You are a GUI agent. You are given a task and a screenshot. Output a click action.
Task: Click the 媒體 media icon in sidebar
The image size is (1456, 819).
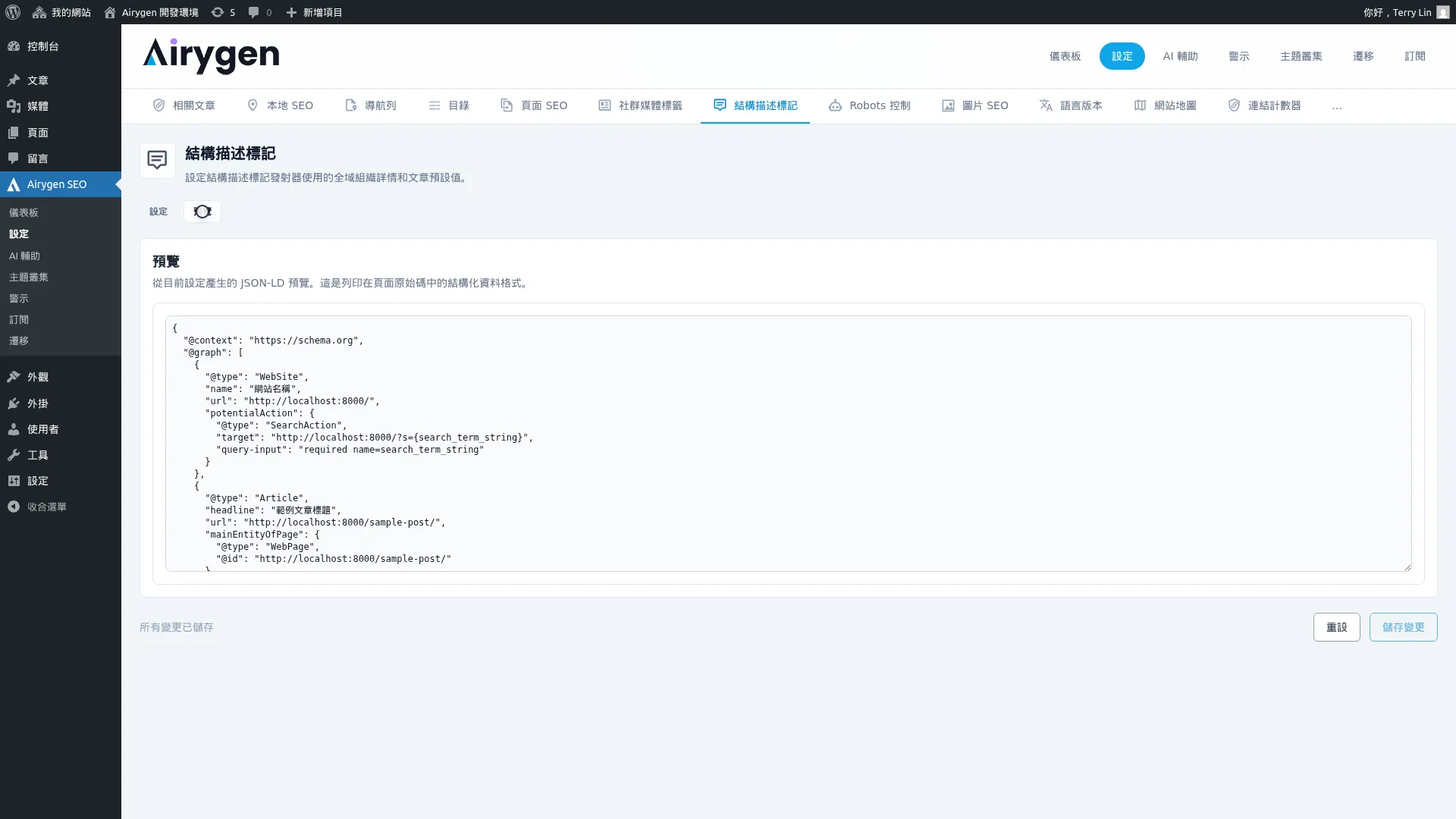[x=14, y=106]
